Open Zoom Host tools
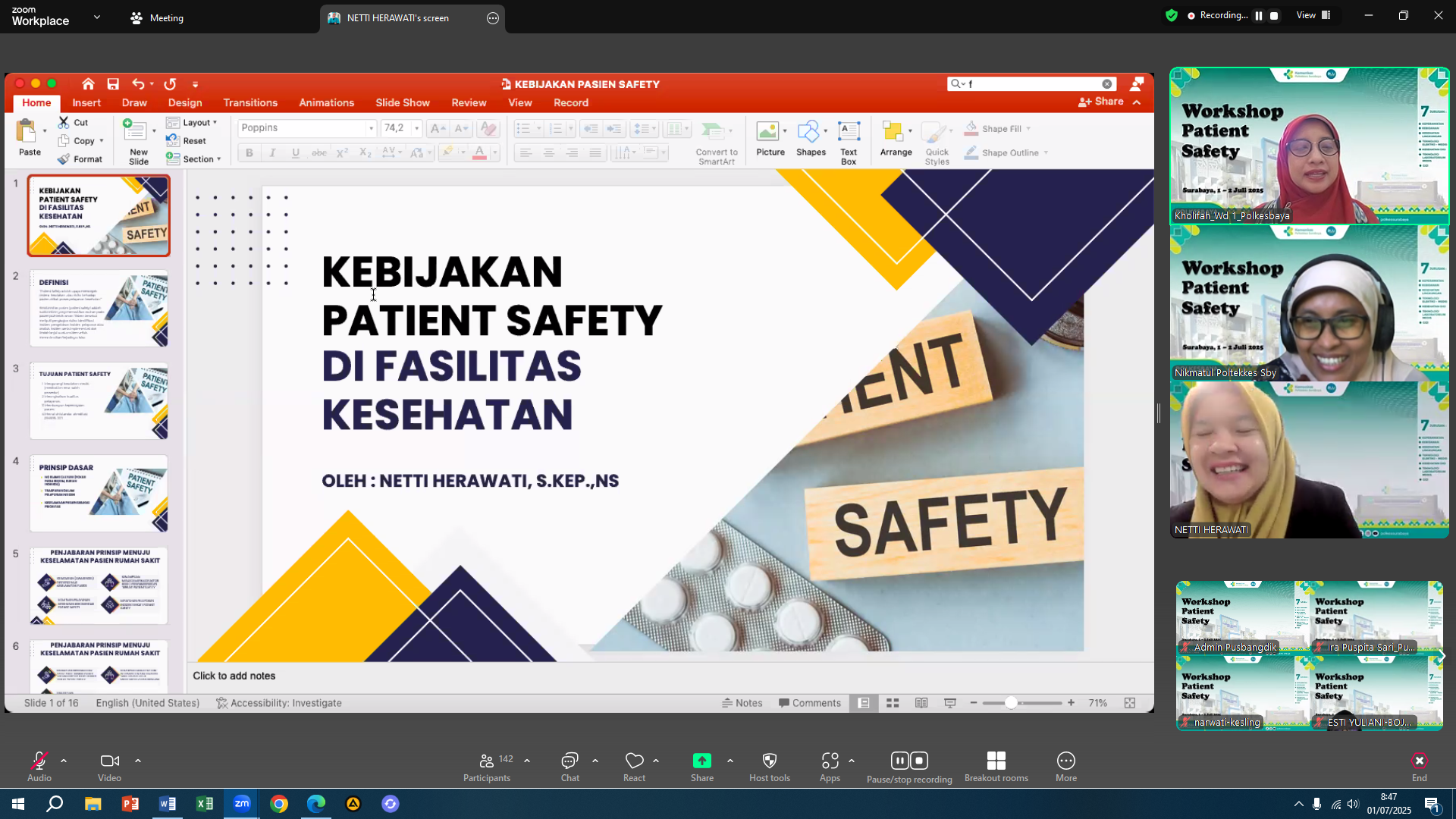The height and width of the screenshot is (819, 1456). tap(770, 767)
